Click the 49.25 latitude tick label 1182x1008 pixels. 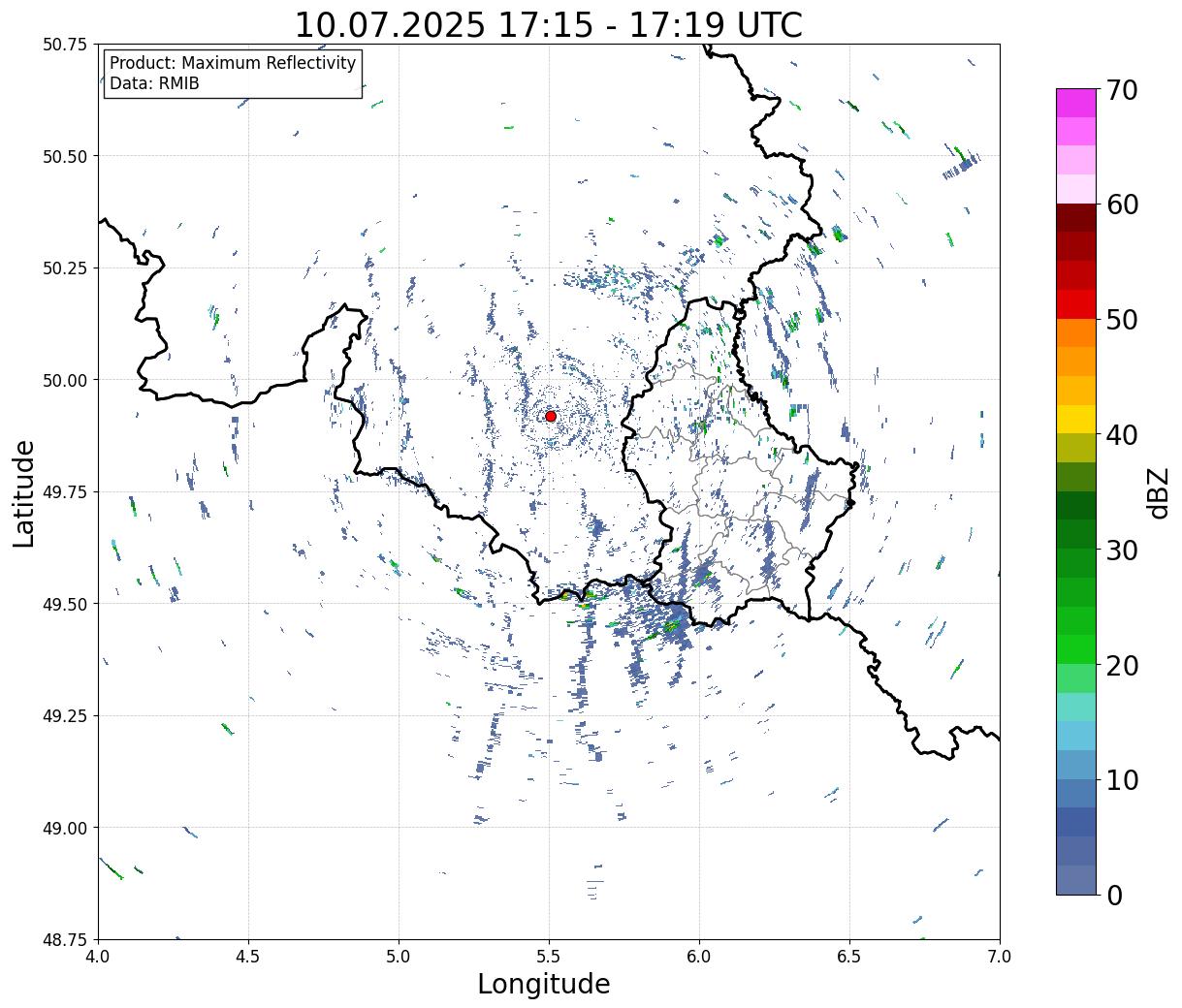pyautogui.click(x=65, y=716)
